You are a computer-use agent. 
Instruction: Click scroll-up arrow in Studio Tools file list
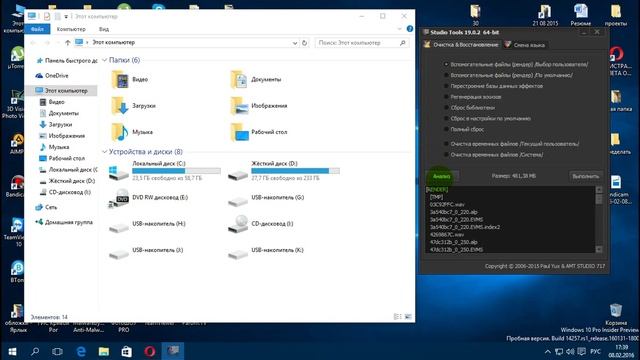(599, 190)
